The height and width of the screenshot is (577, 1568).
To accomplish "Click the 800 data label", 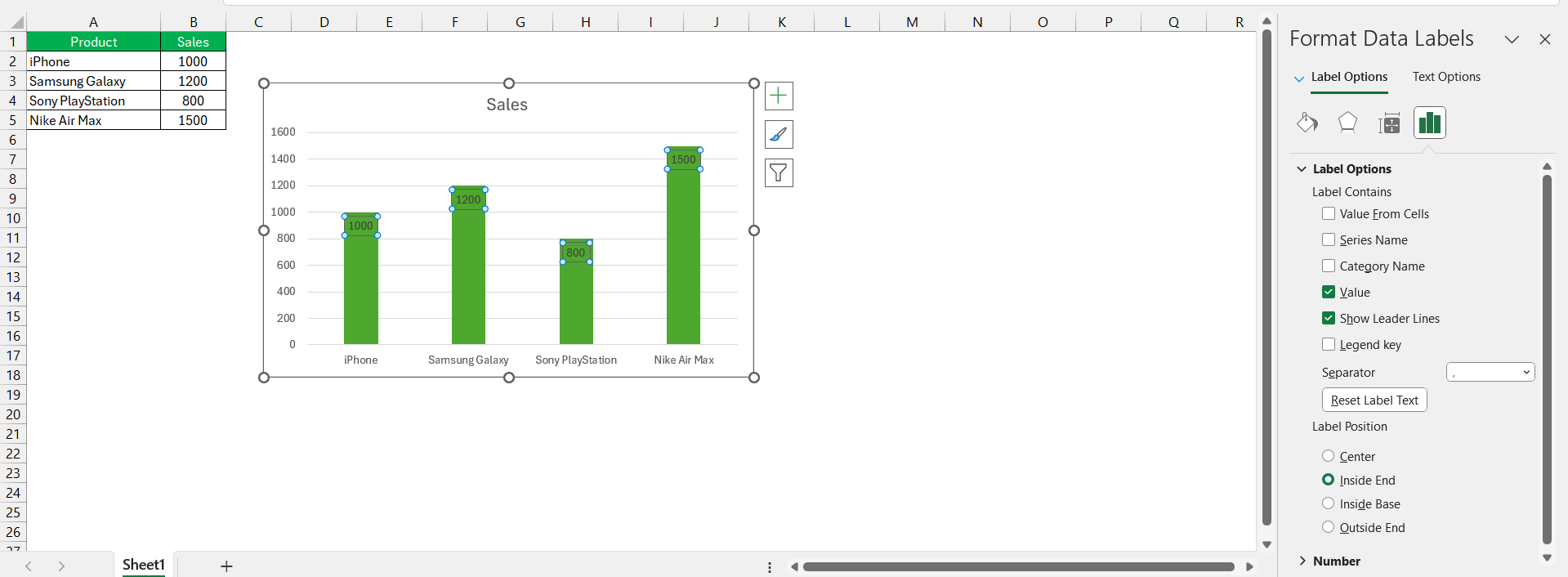I will pos(576,253).
